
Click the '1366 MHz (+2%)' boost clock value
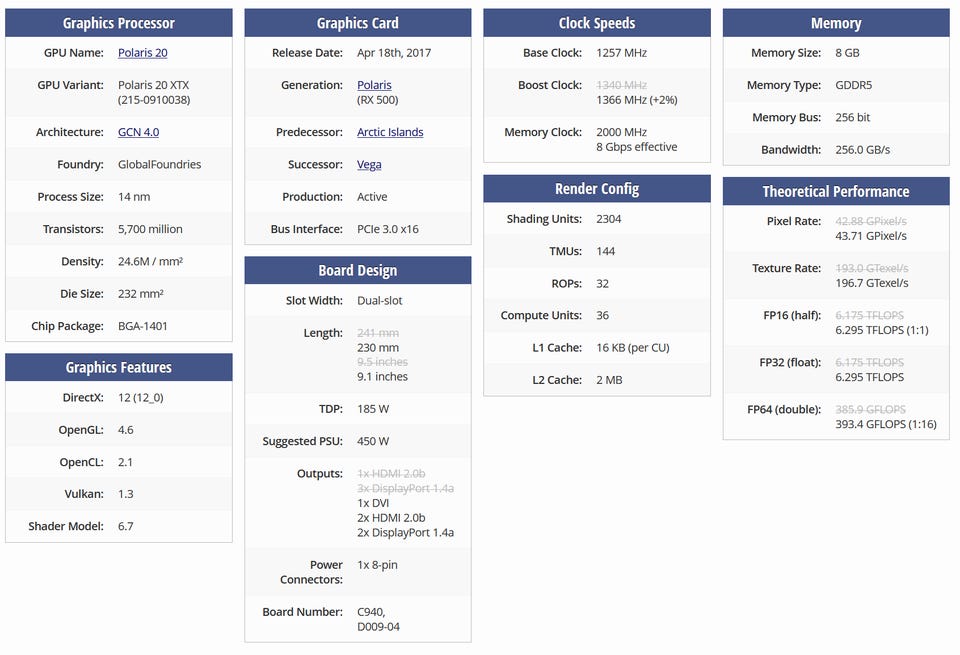click(x=637, y=100)
